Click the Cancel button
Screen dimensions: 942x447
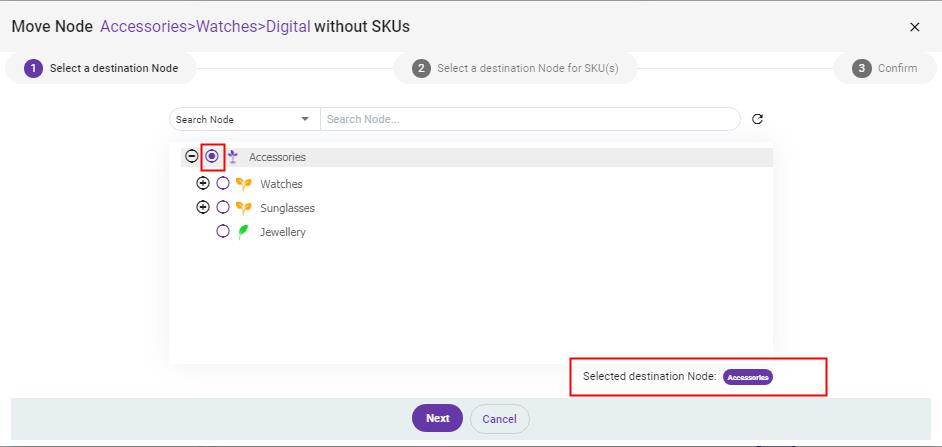pos(499,419)
